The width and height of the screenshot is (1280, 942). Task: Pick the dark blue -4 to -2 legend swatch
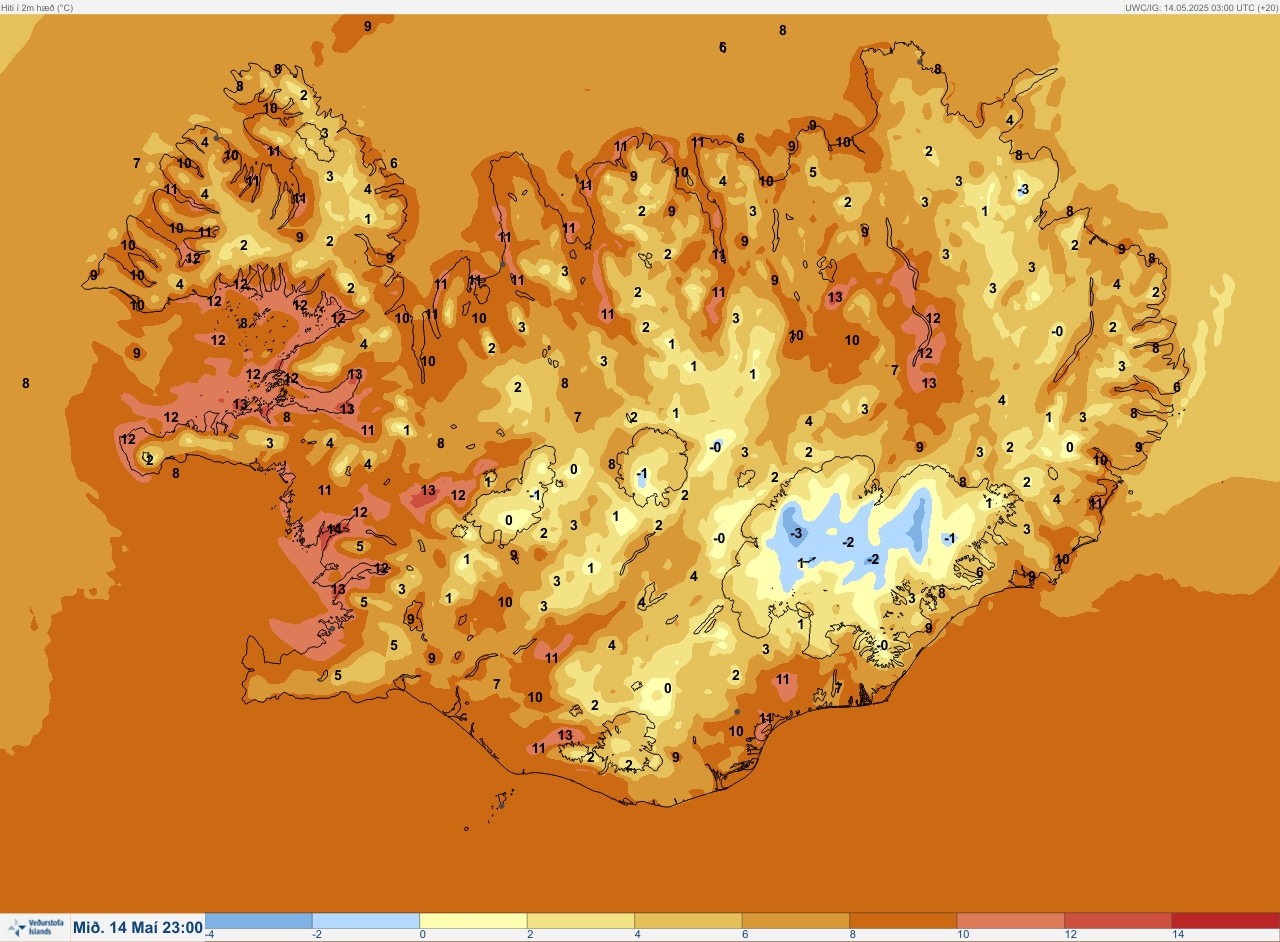[258, 921]
